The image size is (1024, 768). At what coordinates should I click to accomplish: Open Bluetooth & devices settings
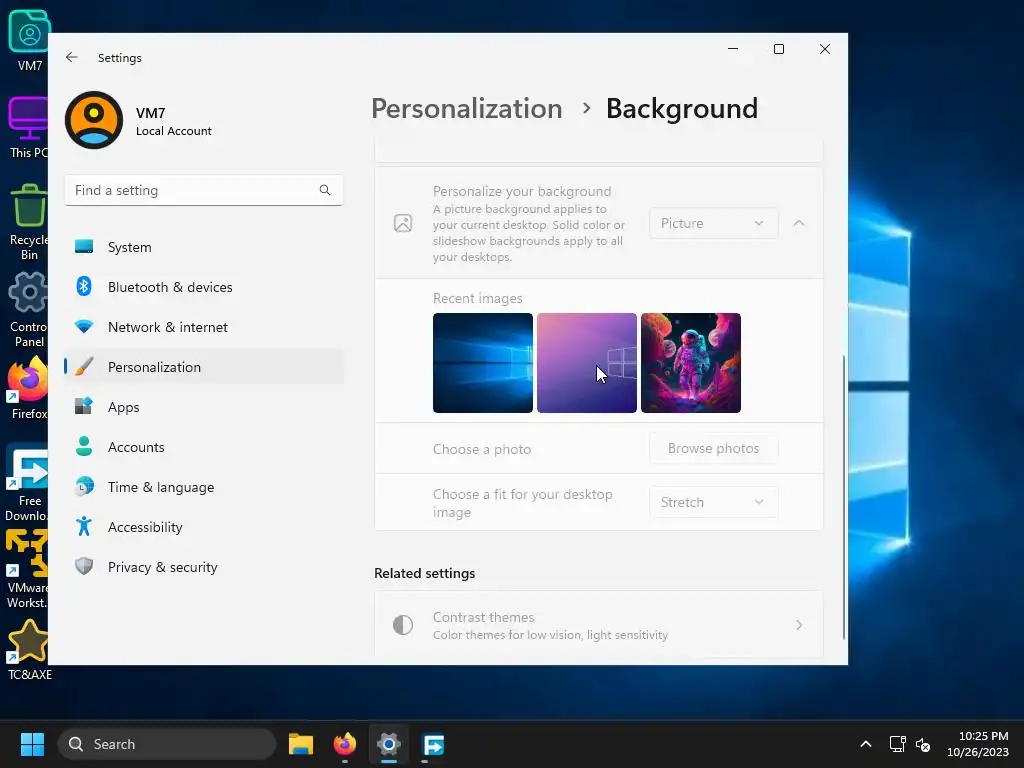pyautogui.click(x=204, y=287)
